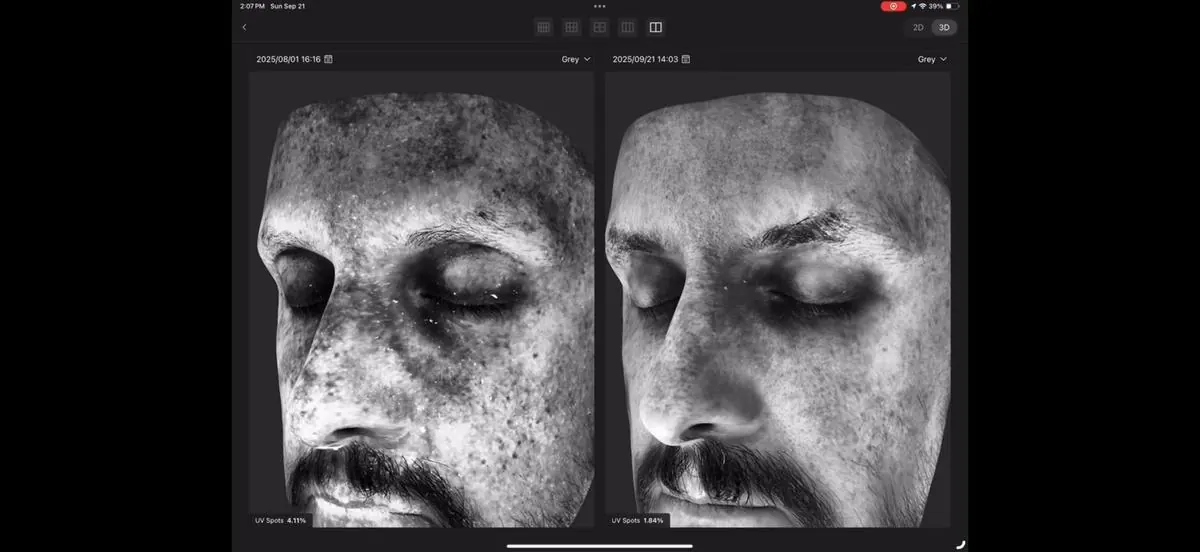Switch to the four-panel grid layout icon
This screenshot has width=1200, height=552.
pyautogui.click(x=599, y=27)
